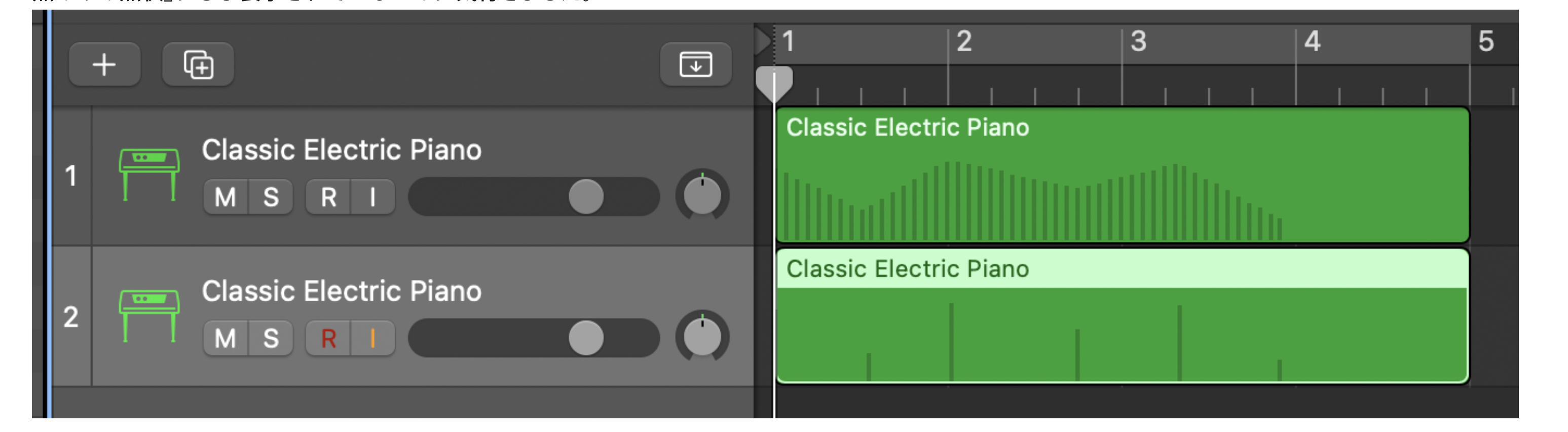
Task: Click track 2 volume slider handle
Action: coord(585,338)
